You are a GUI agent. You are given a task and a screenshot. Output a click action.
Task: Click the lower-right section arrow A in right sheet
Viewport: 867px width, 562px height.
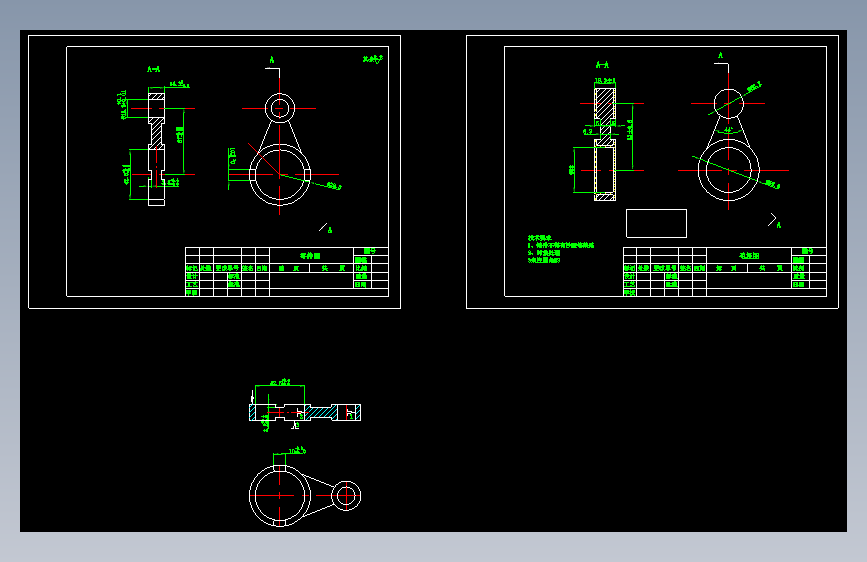click(774, 221)
